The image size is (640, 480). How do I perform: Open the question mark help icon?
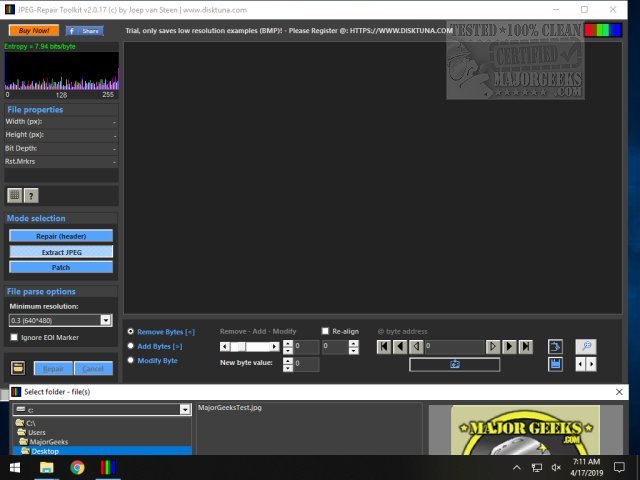tap(31, 196)
